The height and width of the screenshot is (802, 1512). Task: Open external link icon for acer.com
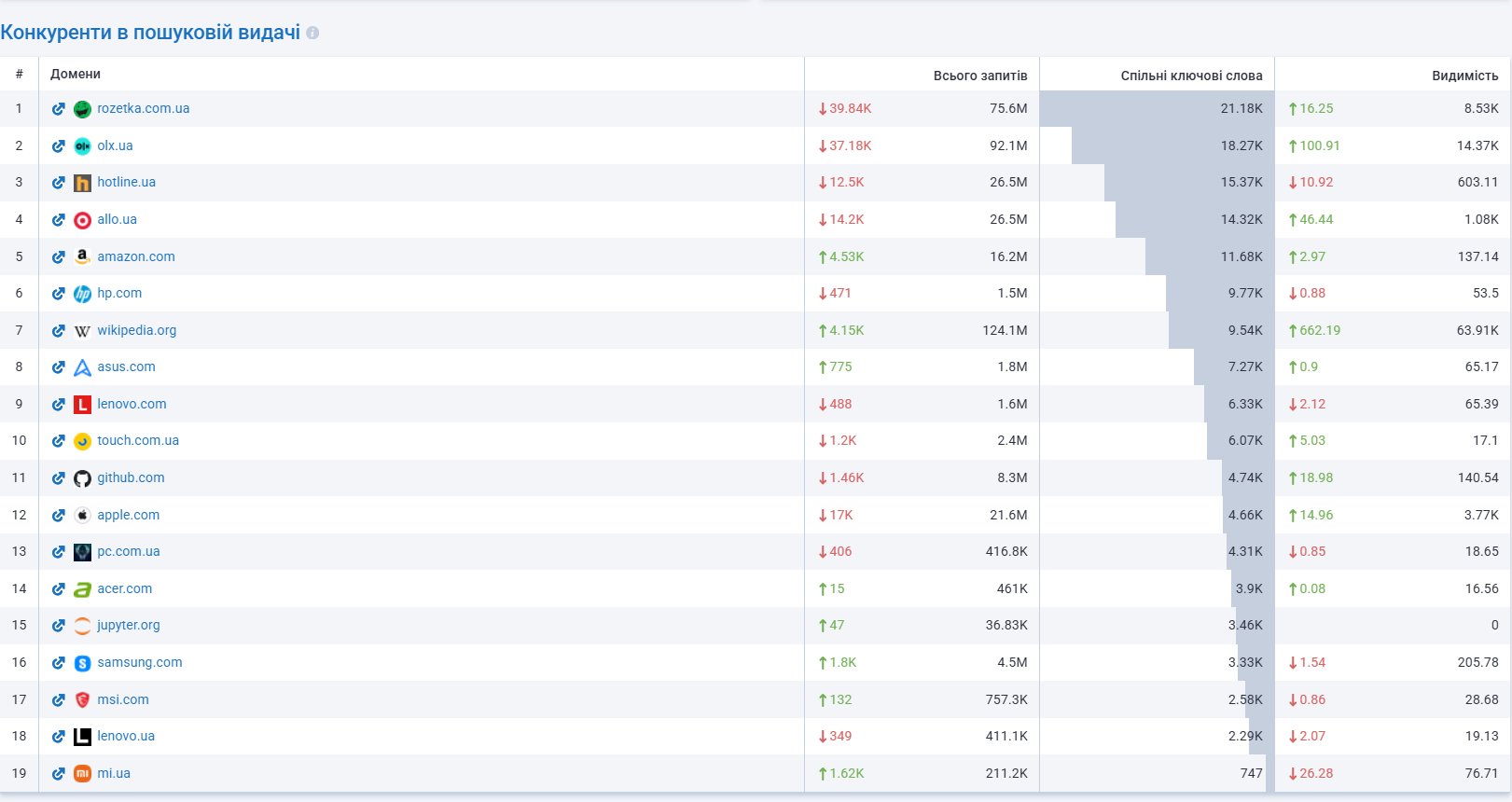[58, 589]
